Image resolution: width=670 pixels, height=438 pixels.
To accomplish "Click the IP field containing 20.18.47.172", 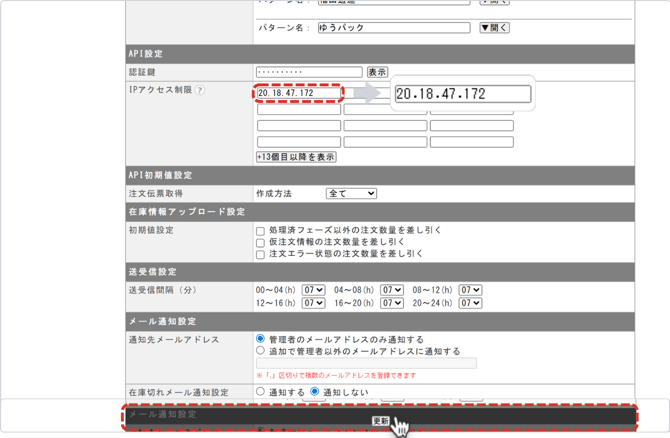I will point(298,93).
